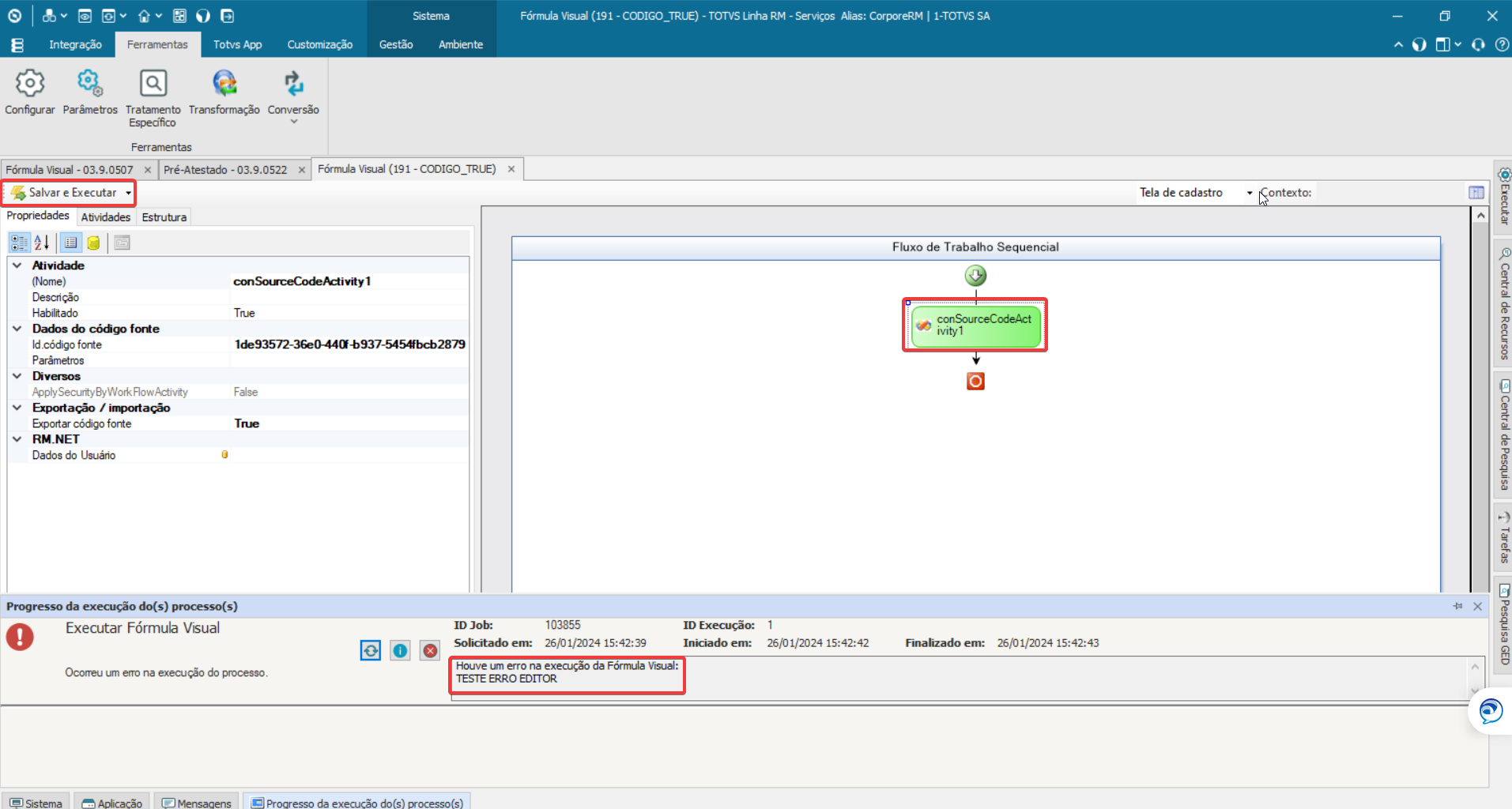Open the Configurar tool
Screen dimensions: 1512x809
click(x=30, y=92)
